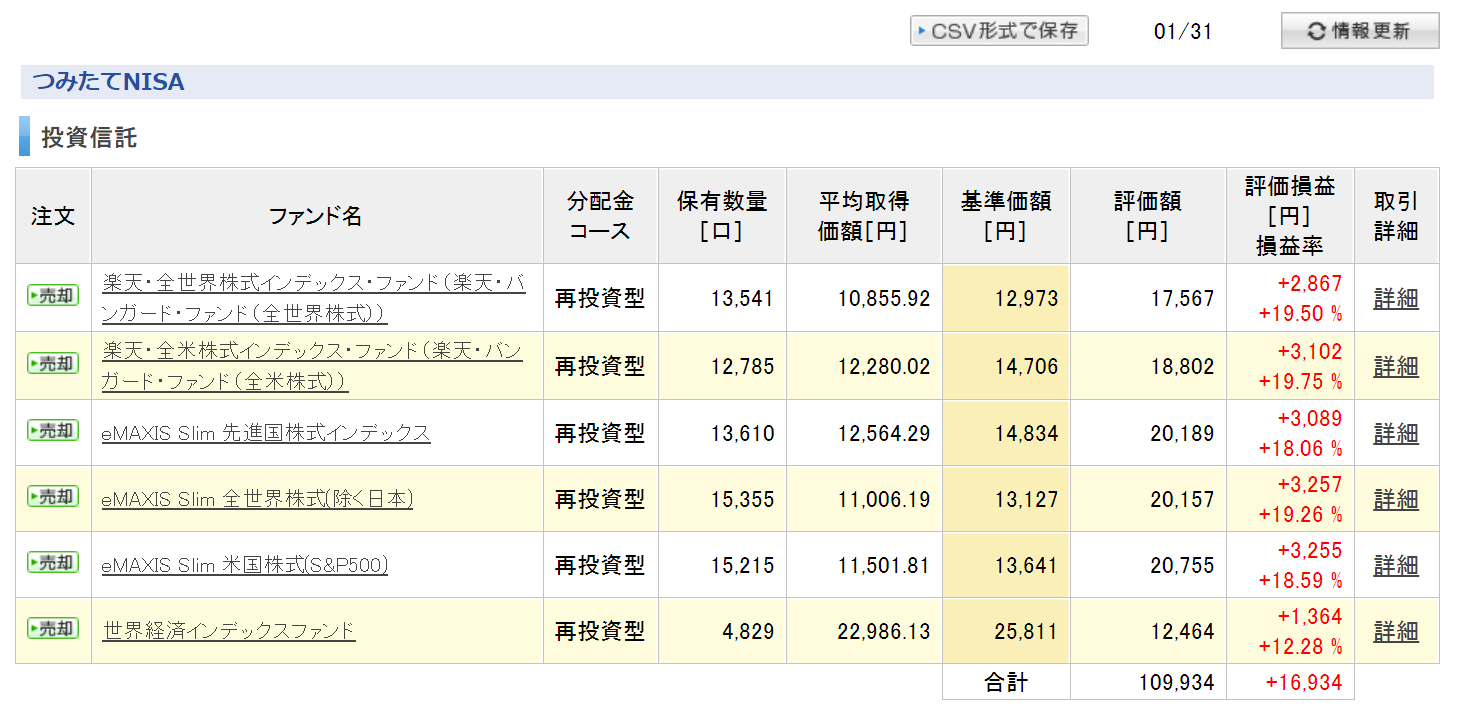
Task: Click the つみたてNISA section header
Action: click(x=727, y=82)
